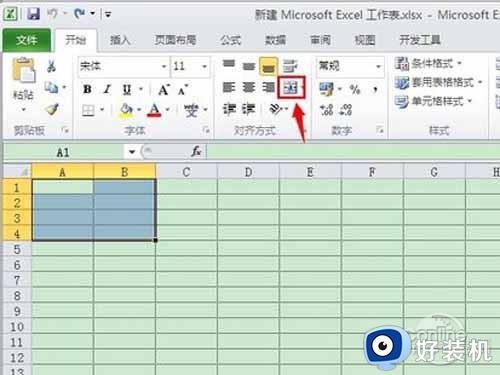Align text left
The width and height of the screenshot is (500, 375).
(229, 88)
